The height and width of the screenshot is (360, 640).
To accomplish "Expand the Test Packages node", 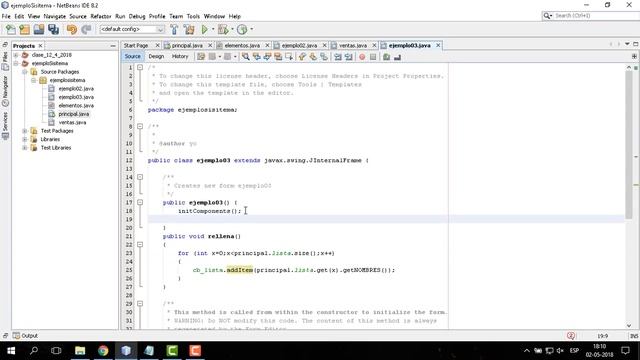I will pyautogui.click(x=24, y=131).
